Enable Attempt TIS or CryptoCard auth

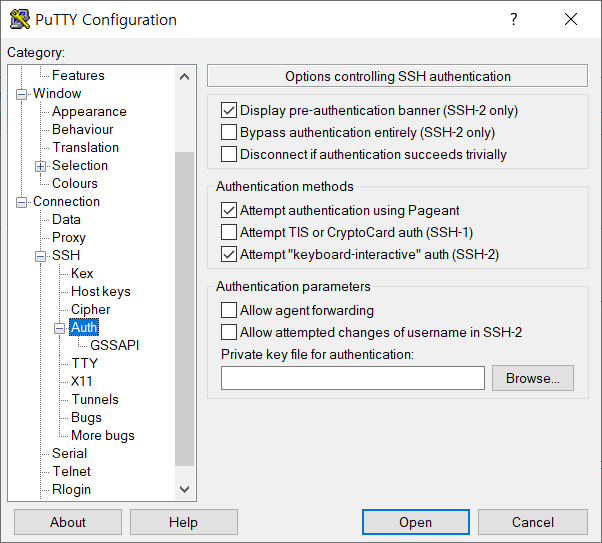click(229, 232)
